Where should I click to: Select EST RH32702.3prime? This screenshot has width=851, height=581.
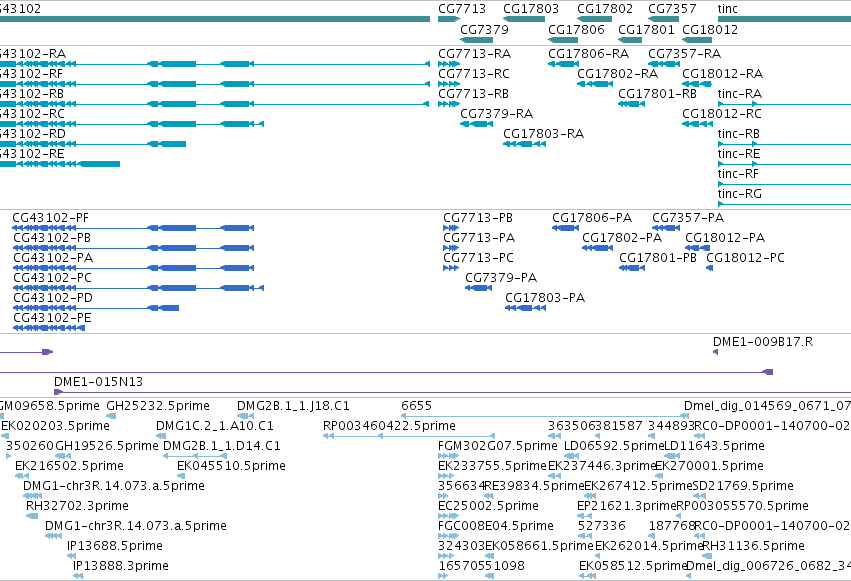[32, 516]
